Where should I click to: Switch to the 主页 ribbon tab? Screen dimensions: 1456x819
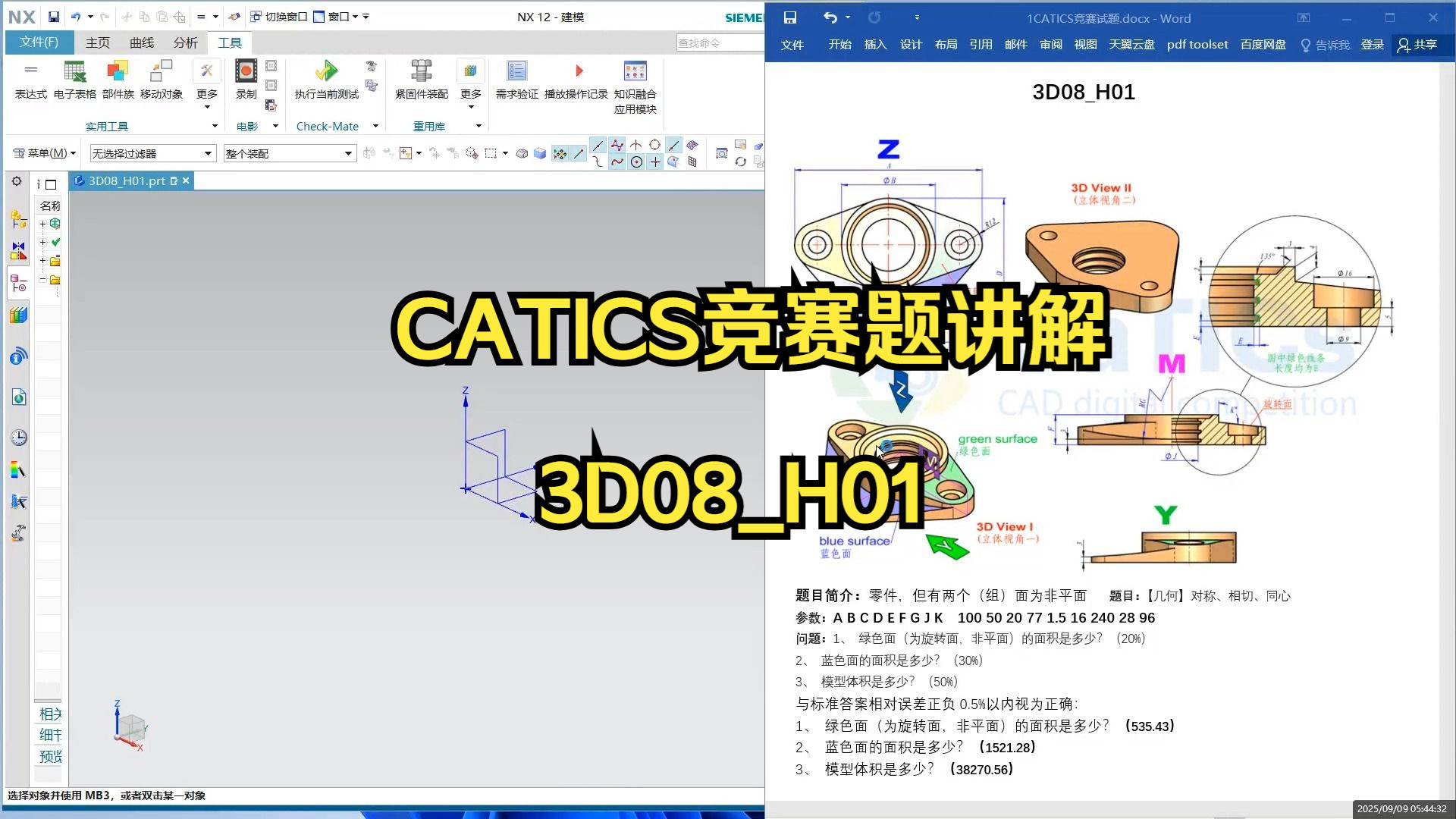[98, 43]
